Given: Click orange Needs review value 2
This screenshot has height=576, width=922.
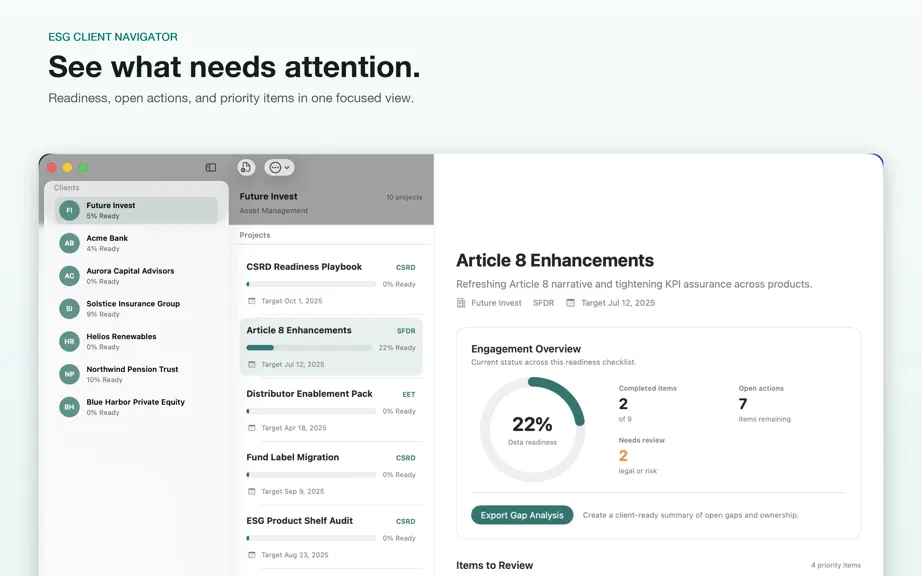Looking at the screenshot, I should coord(623,456).
